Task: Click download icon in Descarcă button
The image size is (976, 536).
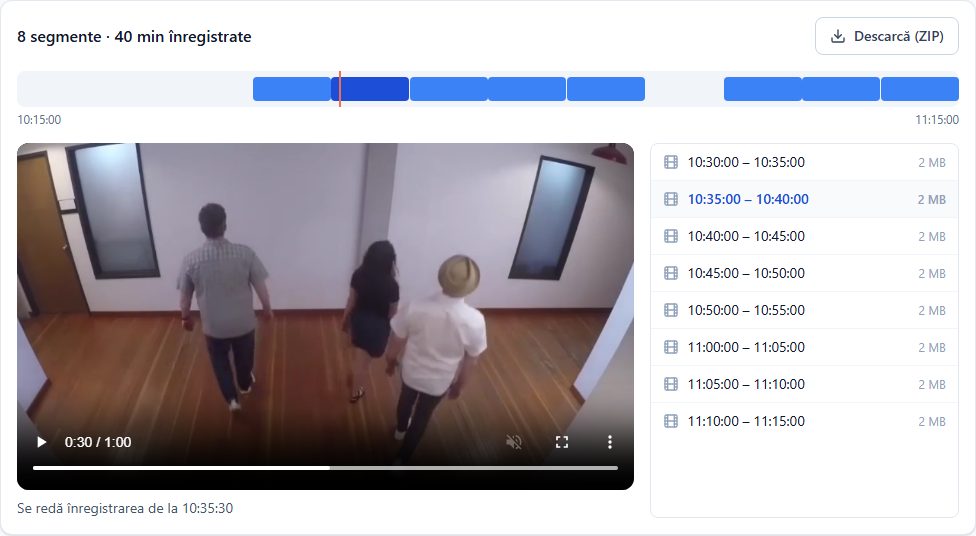Action: coord(838,36)
